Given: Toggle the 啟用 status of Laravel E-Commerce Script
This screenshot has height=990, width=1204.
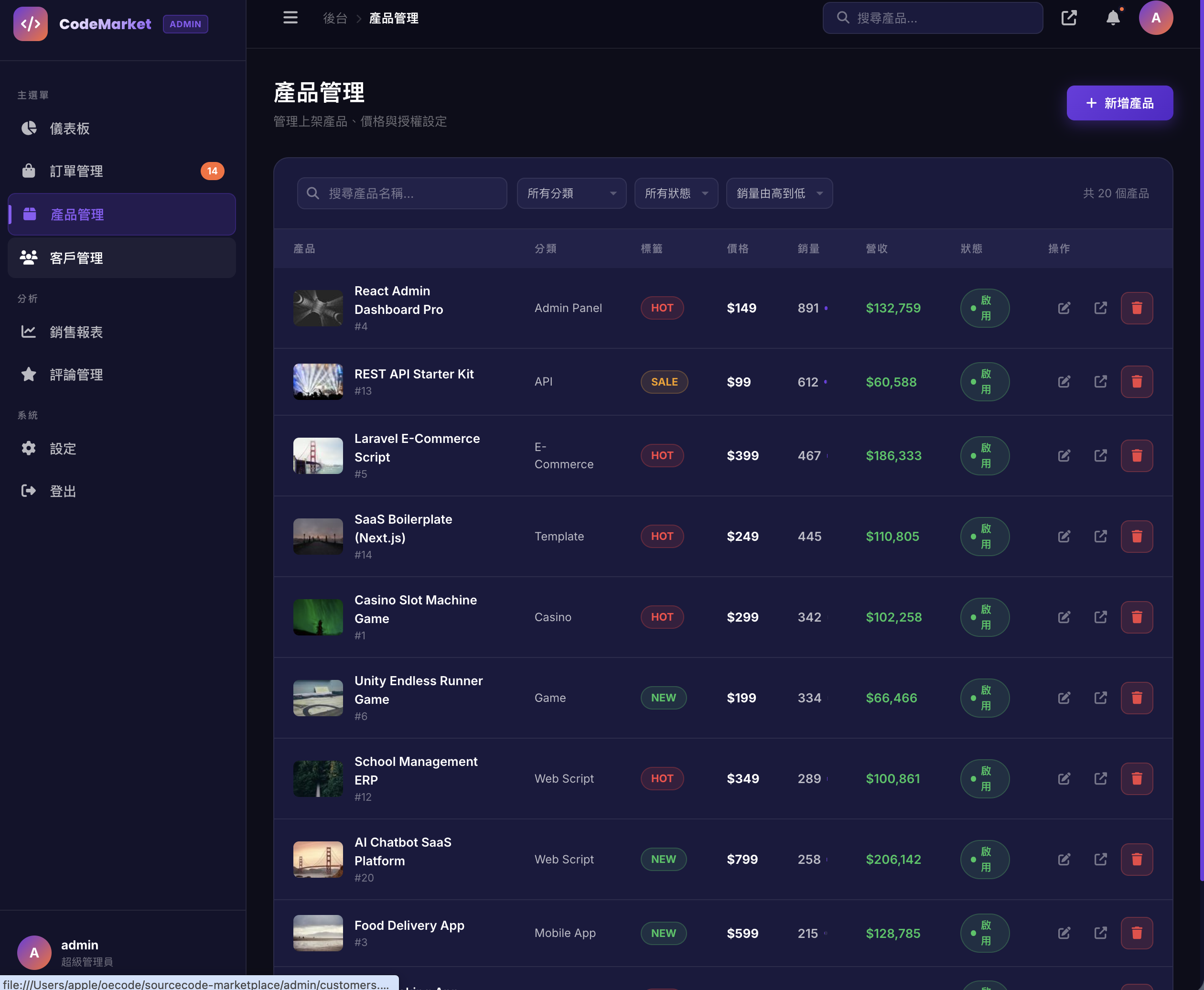Looking at the screenshot, I should pyautogui.click(x=984, y=456).
